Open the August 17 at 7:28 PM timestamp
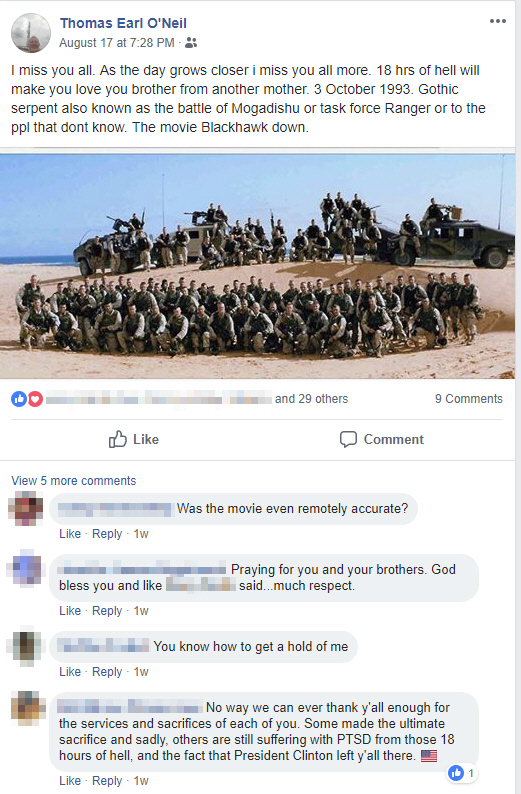Screen dimensions: 521x794 (x=117, y=43)
